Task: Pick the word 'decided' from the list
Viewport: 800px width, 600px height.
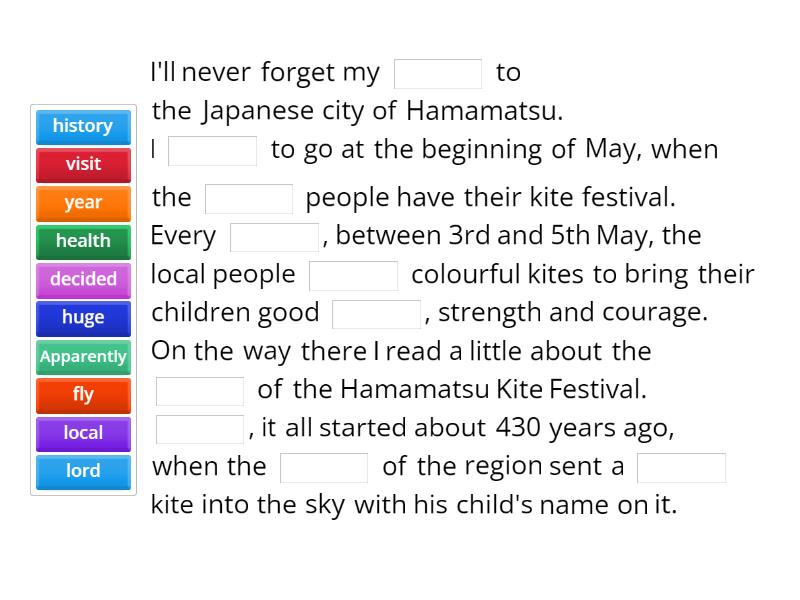Action: click(x=83, y=280)
